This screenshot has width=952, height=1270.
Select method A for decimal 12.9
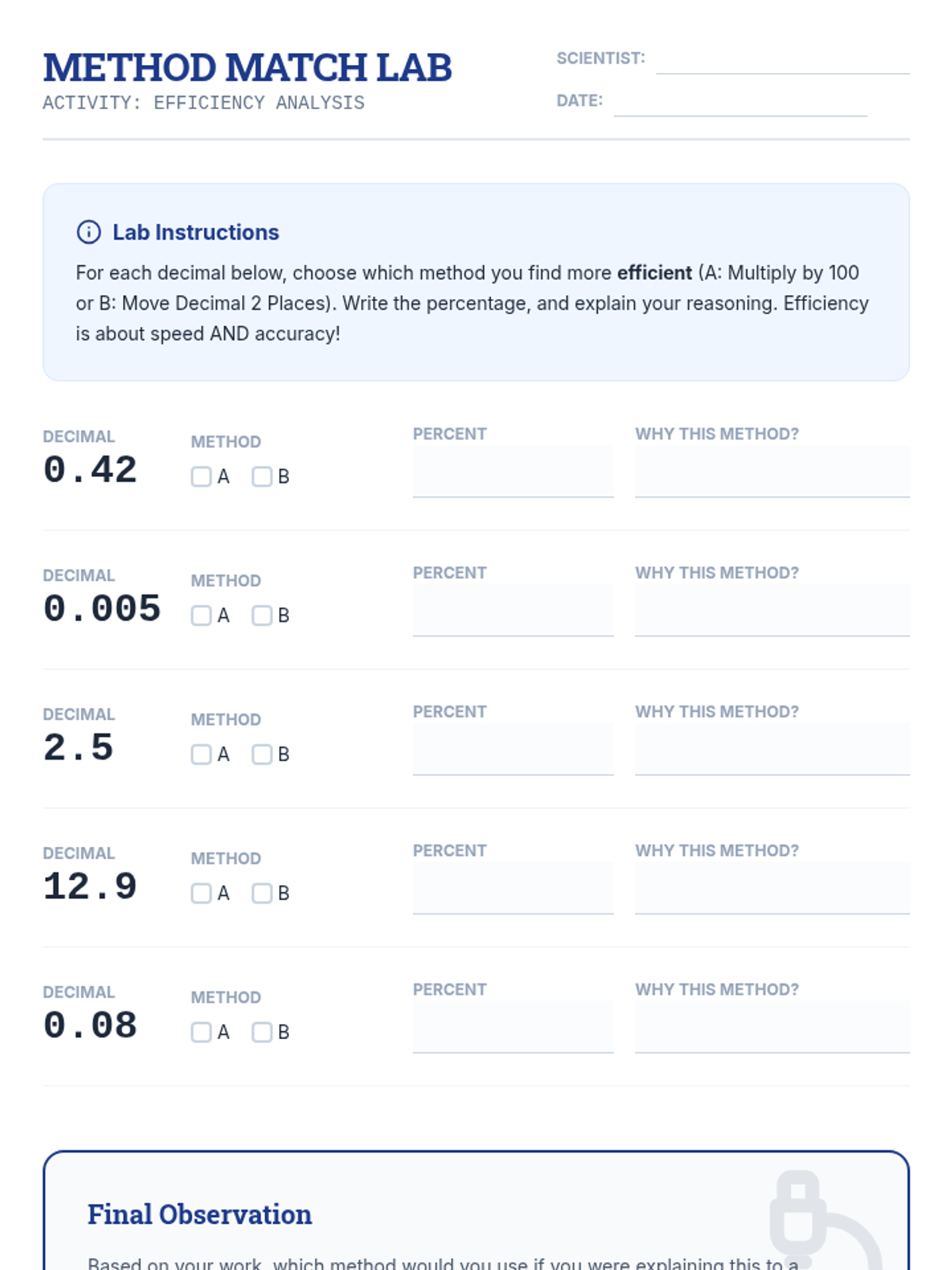tap(202, 893)
